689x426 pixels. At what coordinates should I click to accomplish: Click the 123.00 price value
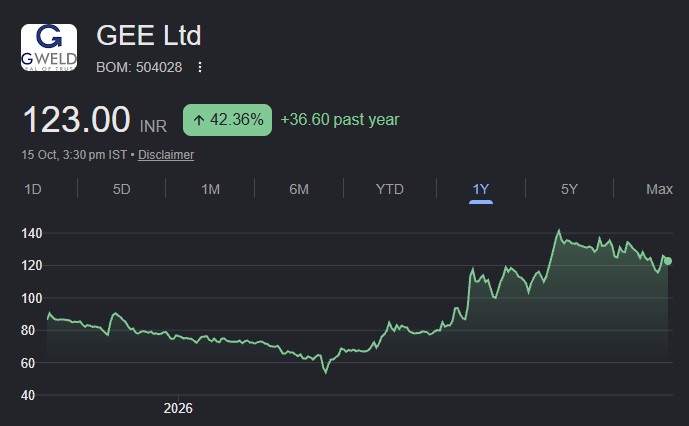pos(76,119)
